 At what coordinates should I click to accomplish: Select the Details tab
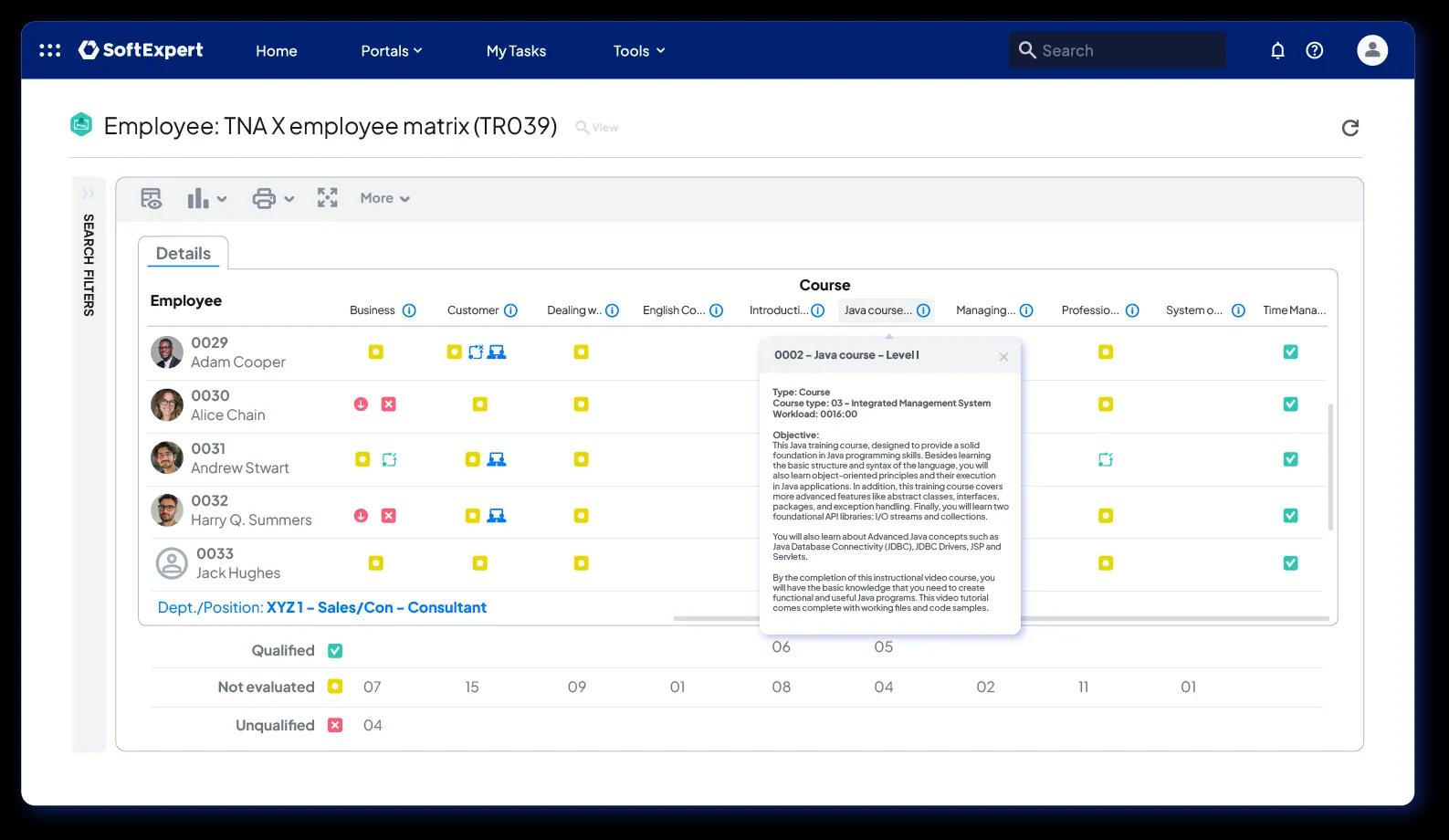coord(184,253)
